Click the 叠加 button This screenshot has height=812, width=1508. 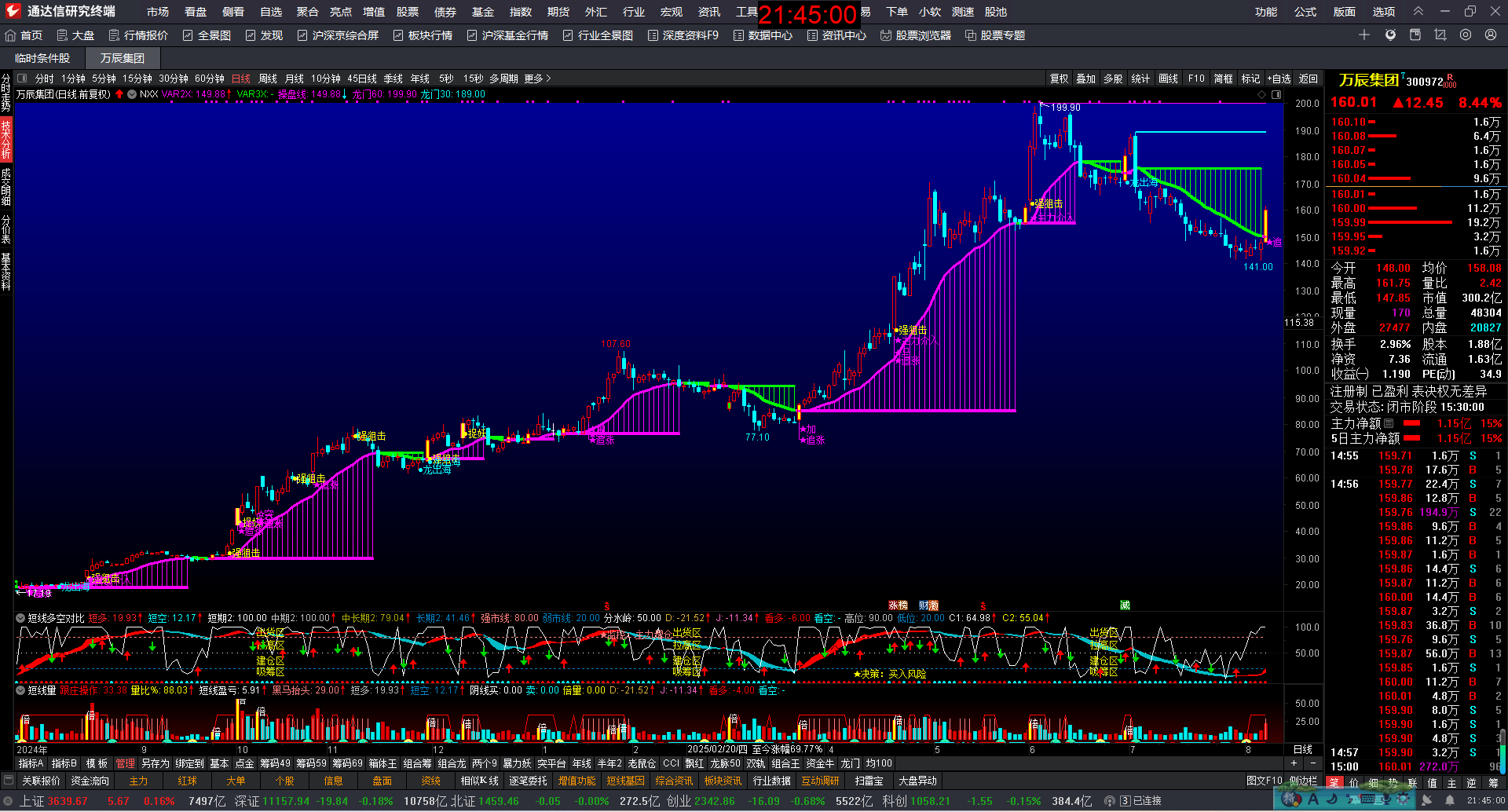point(1085,79)
